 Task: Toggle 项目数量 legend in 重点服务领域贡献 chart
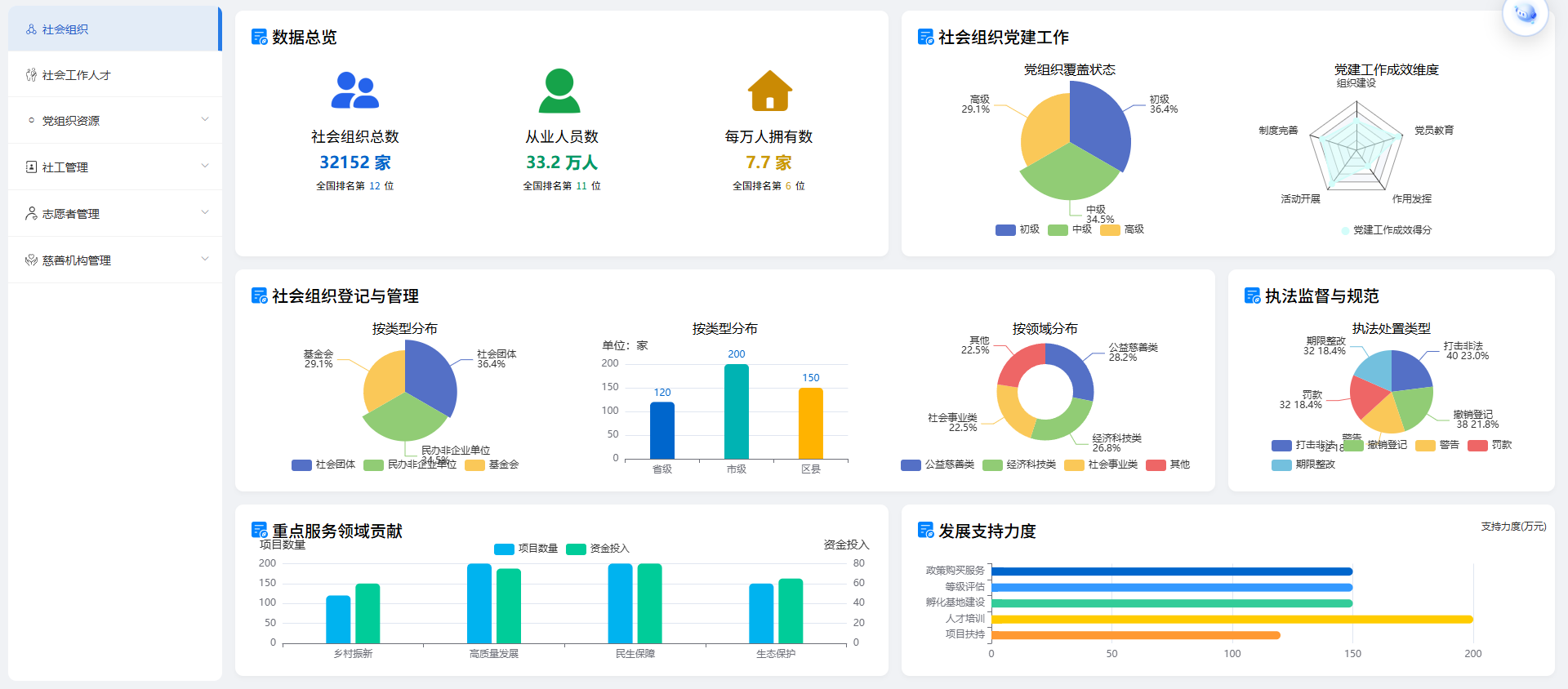click(x=526, y=549)
